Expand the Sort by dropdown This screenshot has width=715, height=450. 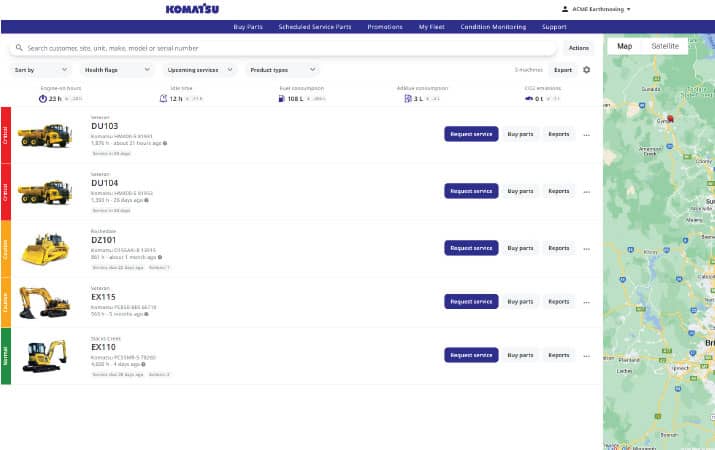tap(41, 70)
